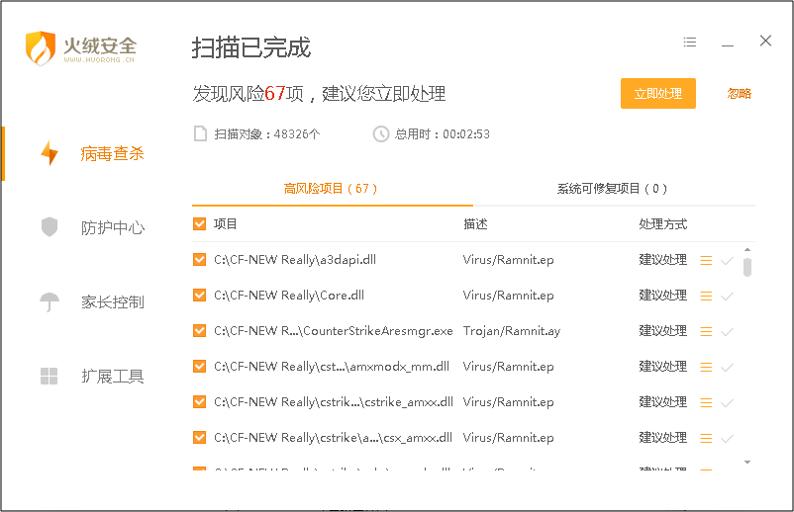Click scrollbar up arrow in results list
Screen dimensions: 794x512
(747, 250)
